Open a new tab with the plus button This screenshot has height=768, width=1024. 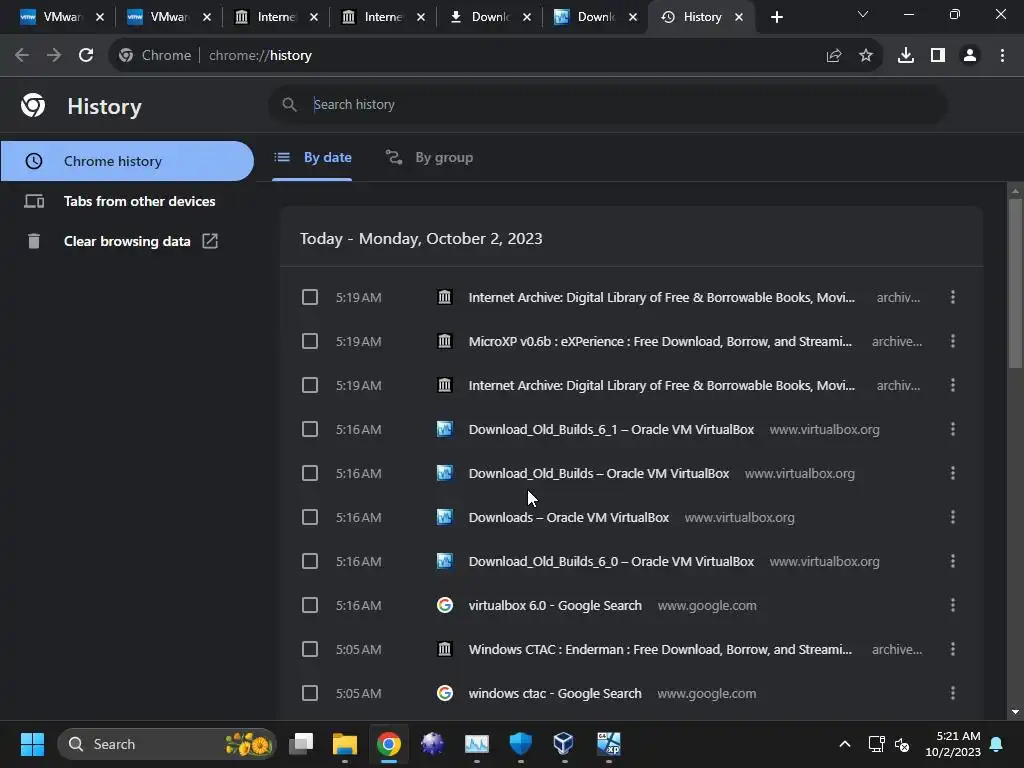[x=776, y=17]
